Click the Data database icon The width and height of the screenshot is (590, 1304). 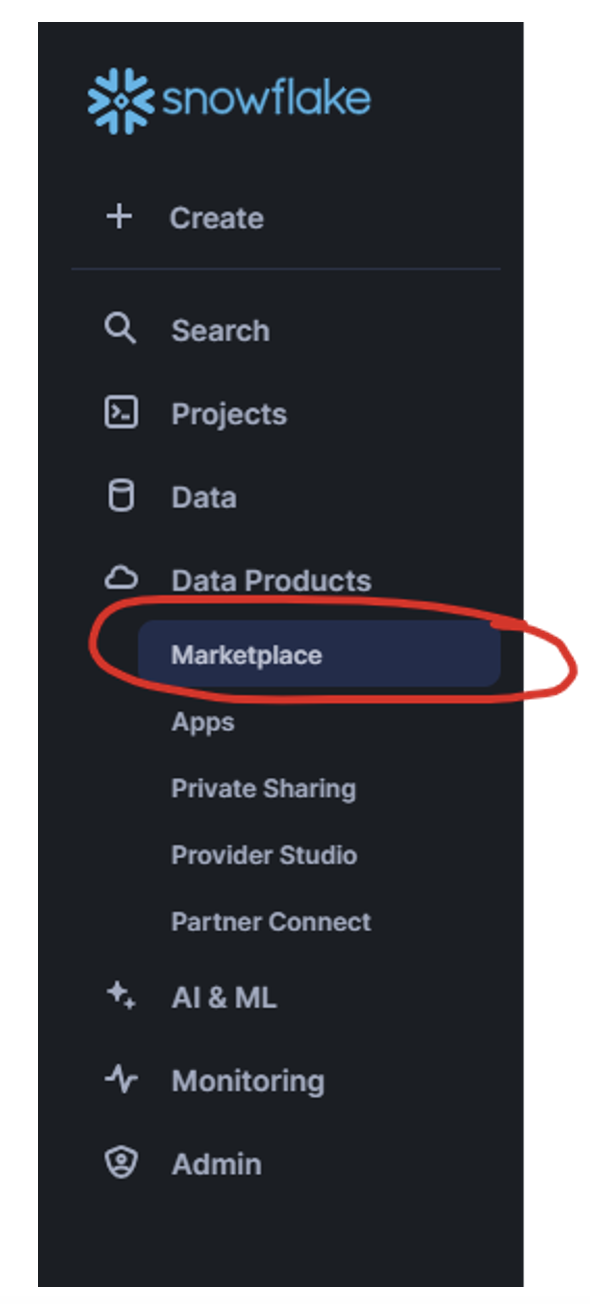tap(119, 497)
